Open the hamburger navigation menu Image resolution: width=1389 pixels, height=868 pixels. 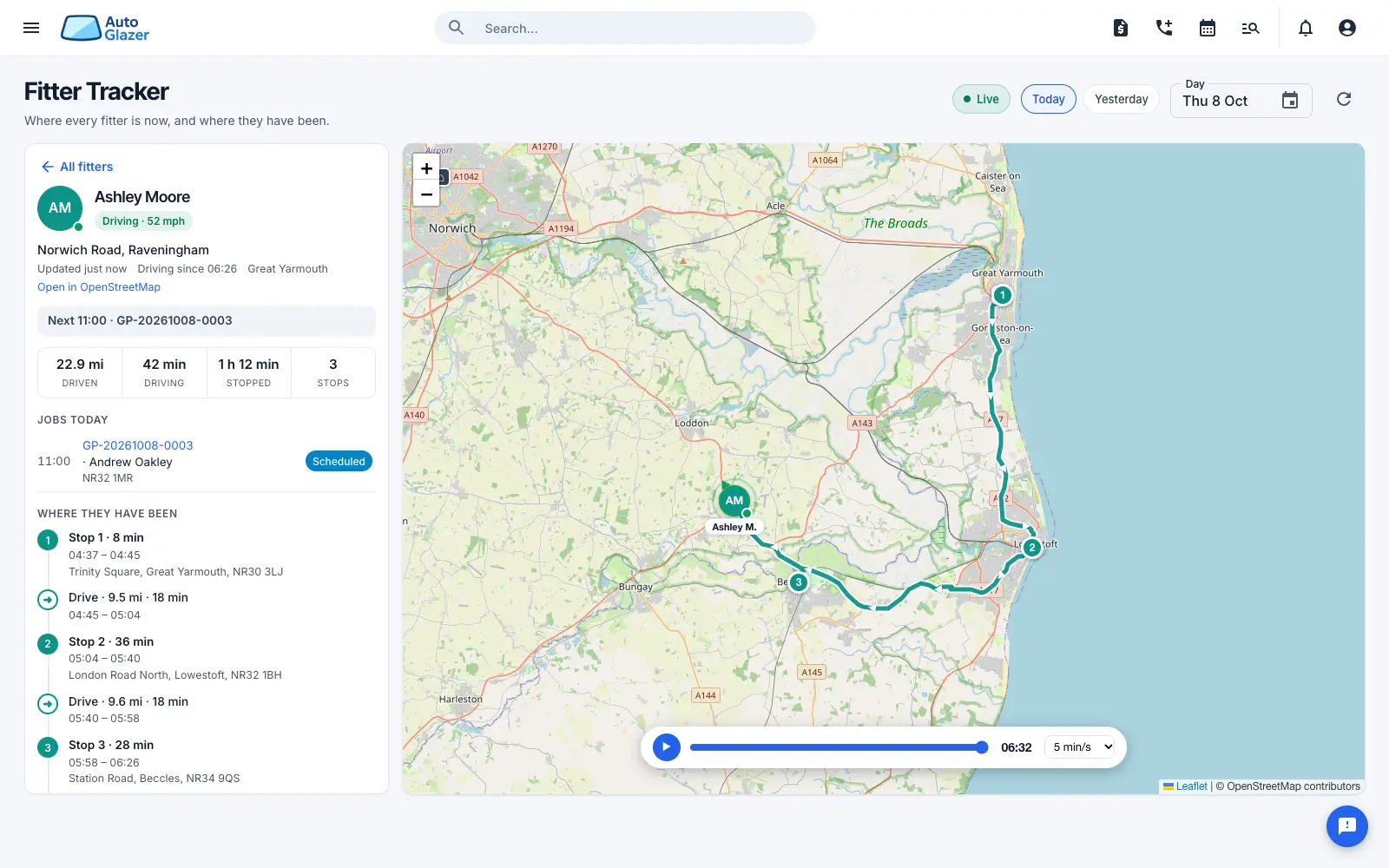31,28
